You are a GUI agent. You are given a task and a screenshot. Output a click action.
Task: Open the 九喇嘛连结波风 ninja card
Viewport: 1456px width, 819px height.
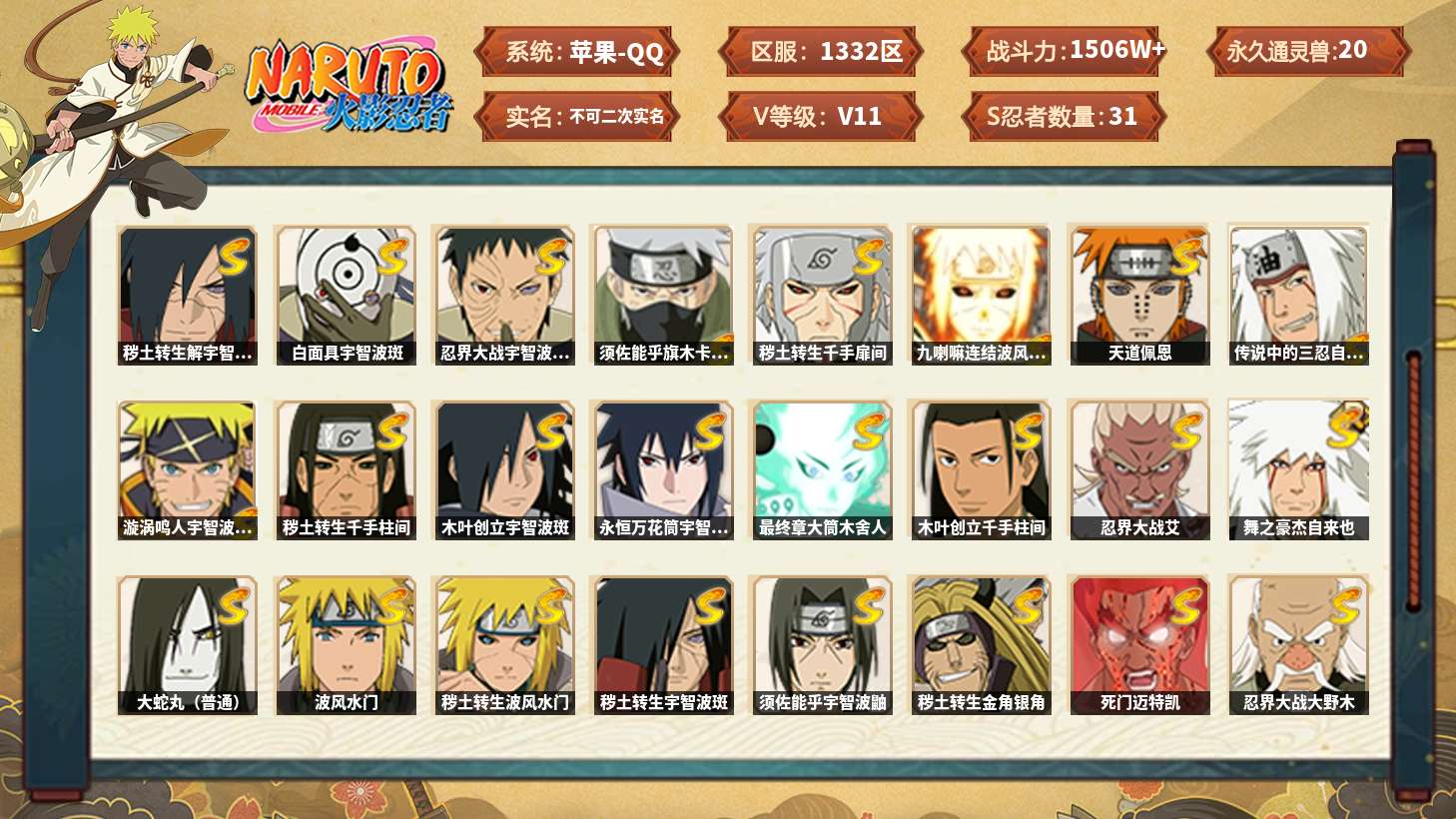[980, 295]
